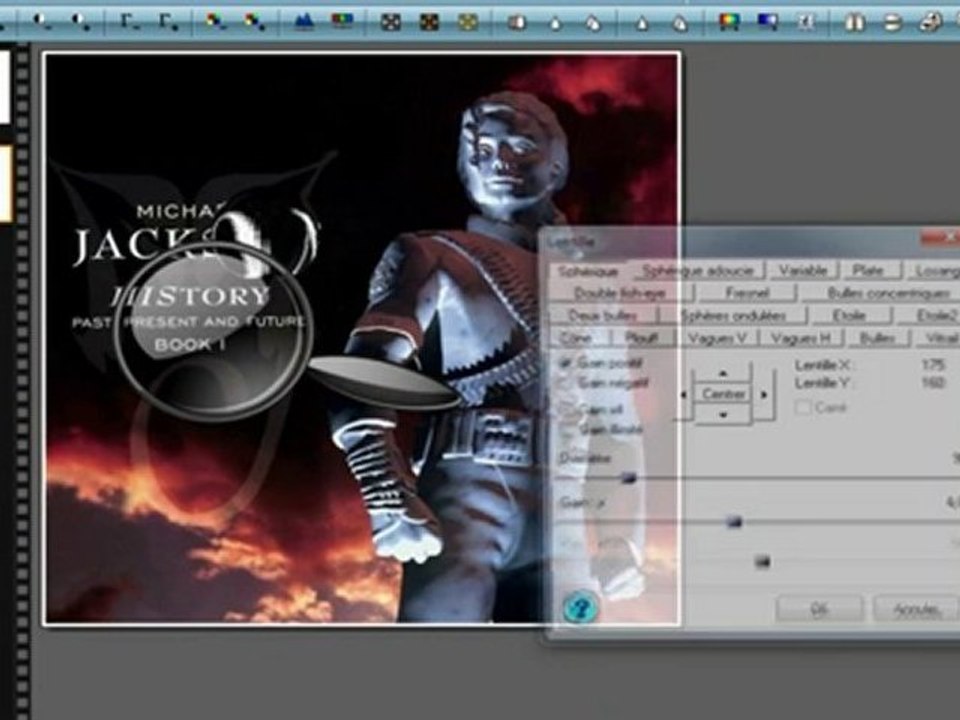Click the first water drop icon
960x720 pixels.
point(555,23)
